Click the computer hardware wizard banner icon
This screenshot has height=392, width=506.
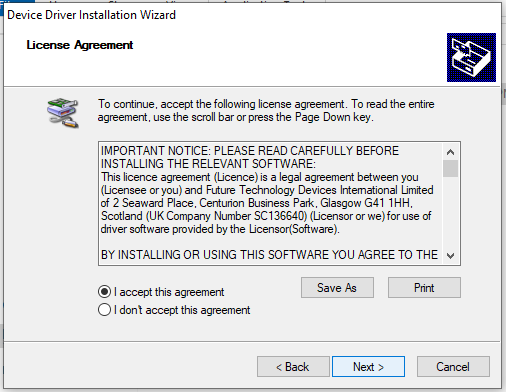(x=471, y=57)
